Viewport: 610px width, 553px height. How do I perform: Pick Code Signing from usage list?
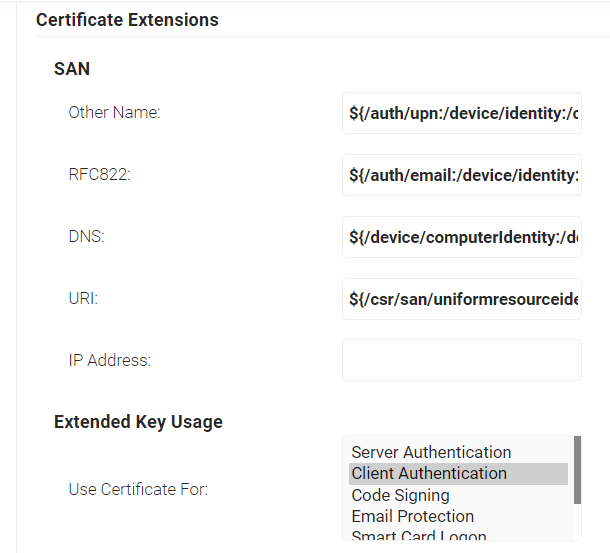[400, 495]
